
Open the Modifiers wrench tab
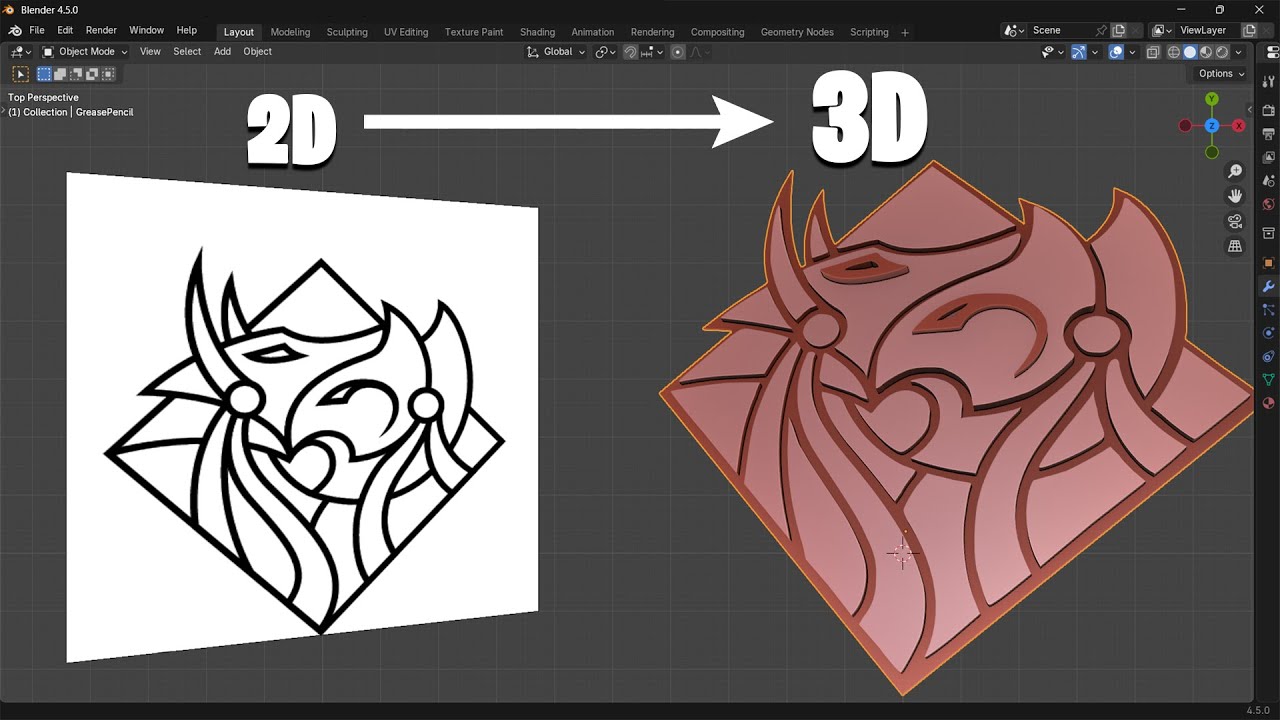tap(1268, 286)
